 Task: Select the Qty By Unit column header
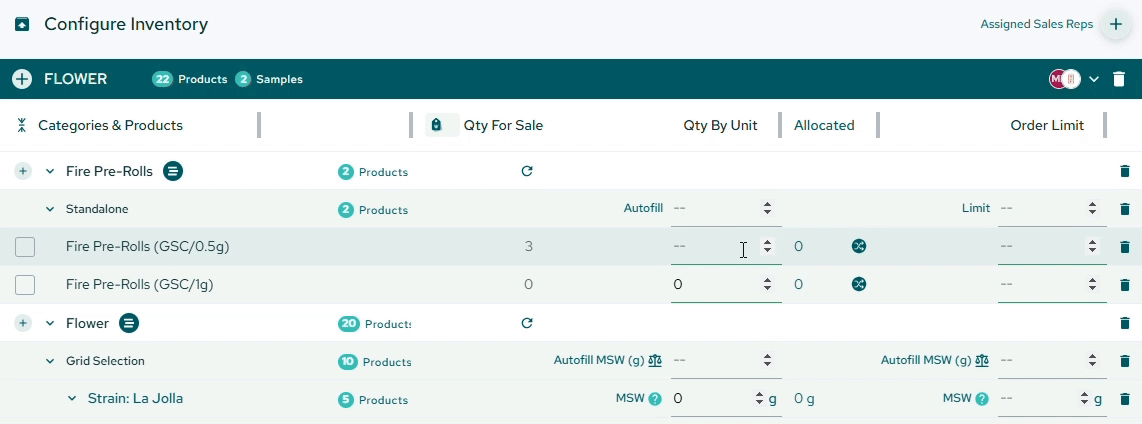click(x=720, y=125)
